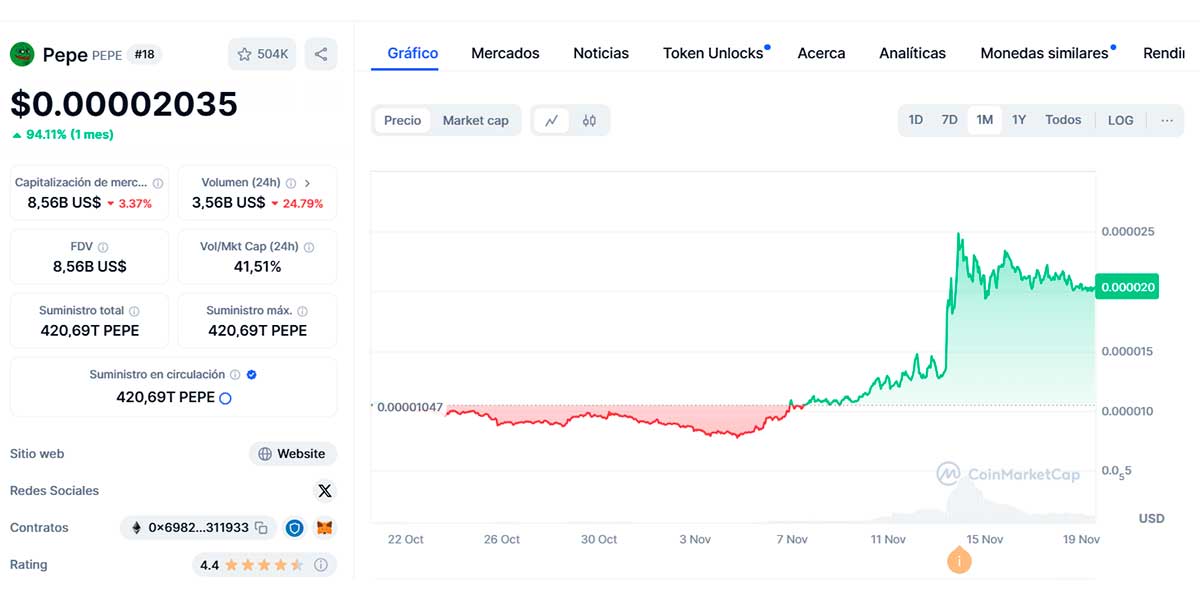Toggle LOG scale on chart
Viewport: 1200px width, 600px height.
point(1120,120)
